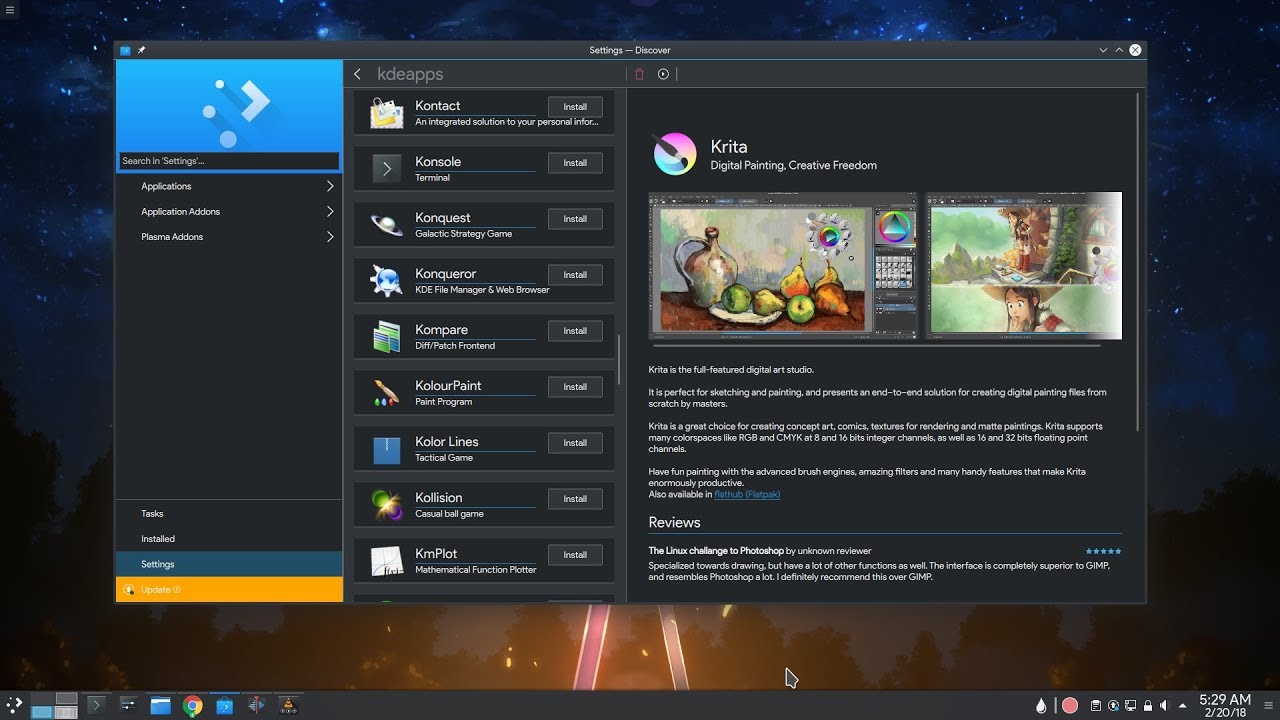Open the panel hamburger menu at taskbar end

[x=1268, y=705]
